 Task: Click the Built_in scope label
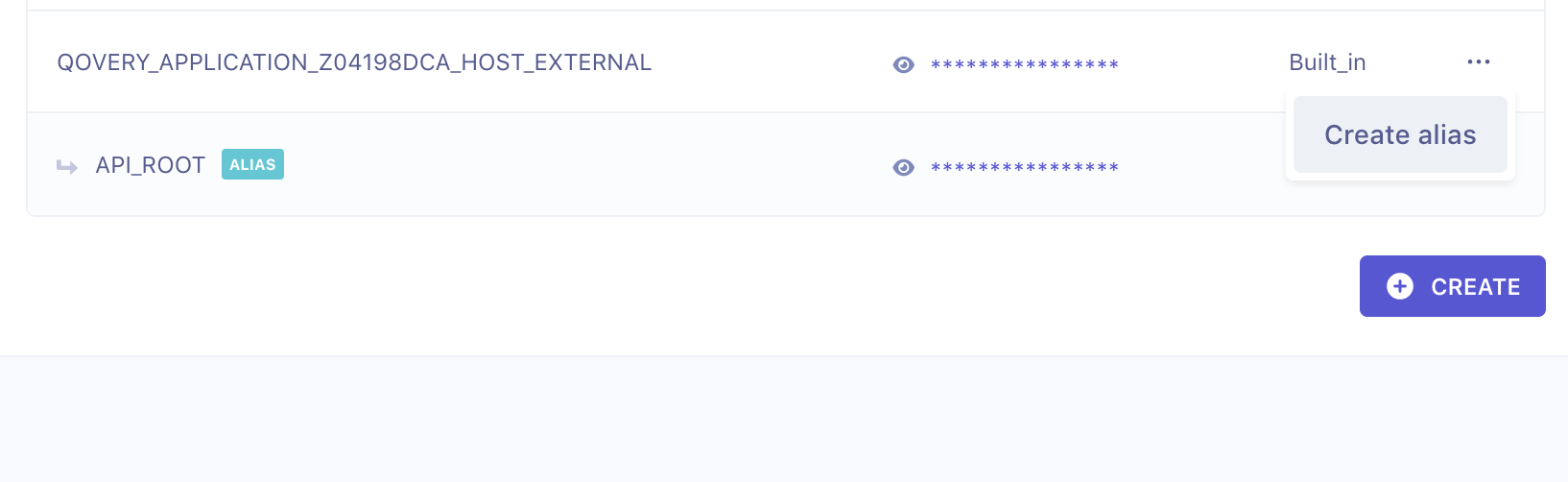1327,62
